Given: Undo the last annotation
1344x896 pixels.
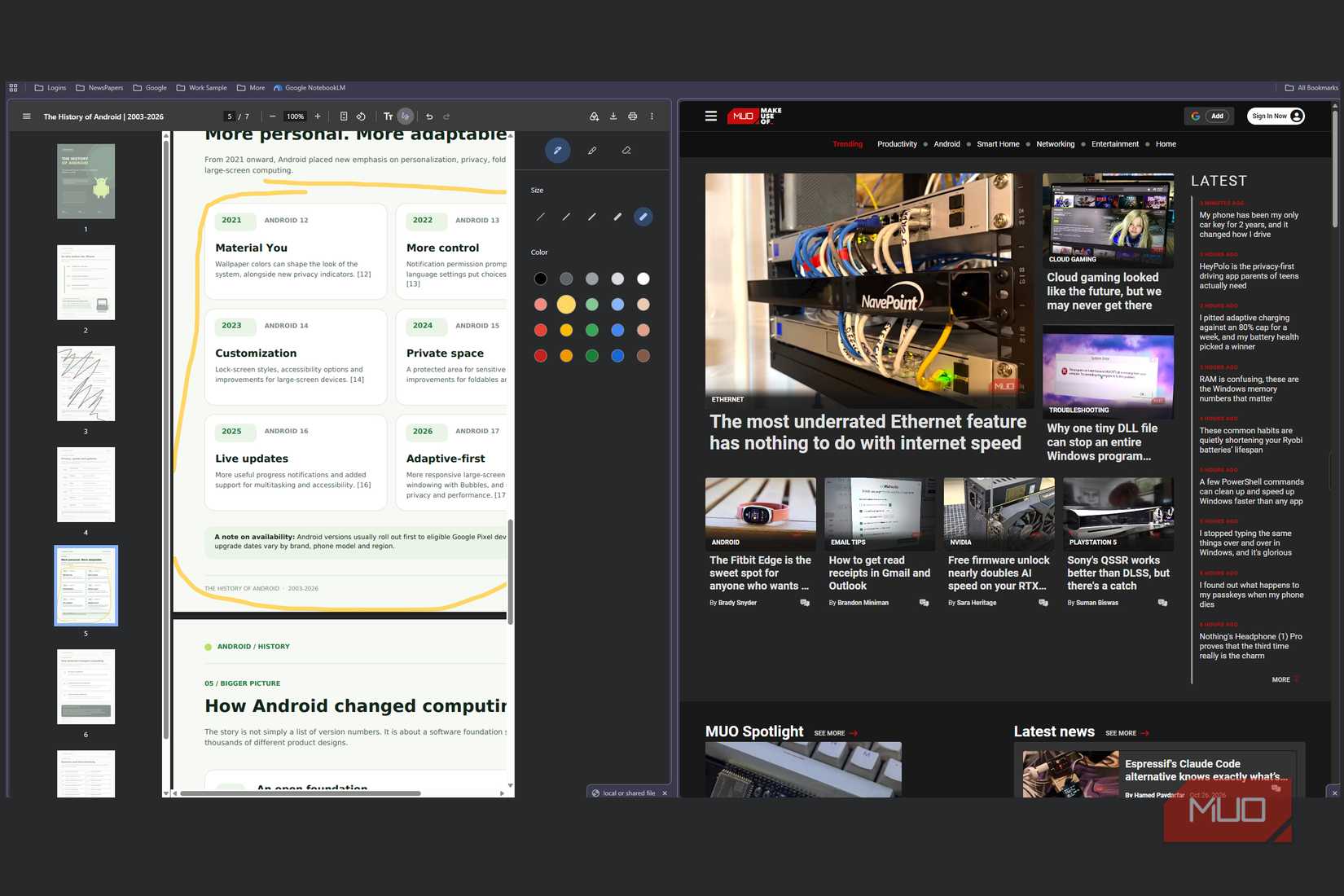Looking at the screenshot, I should click(x=429, y=116).
